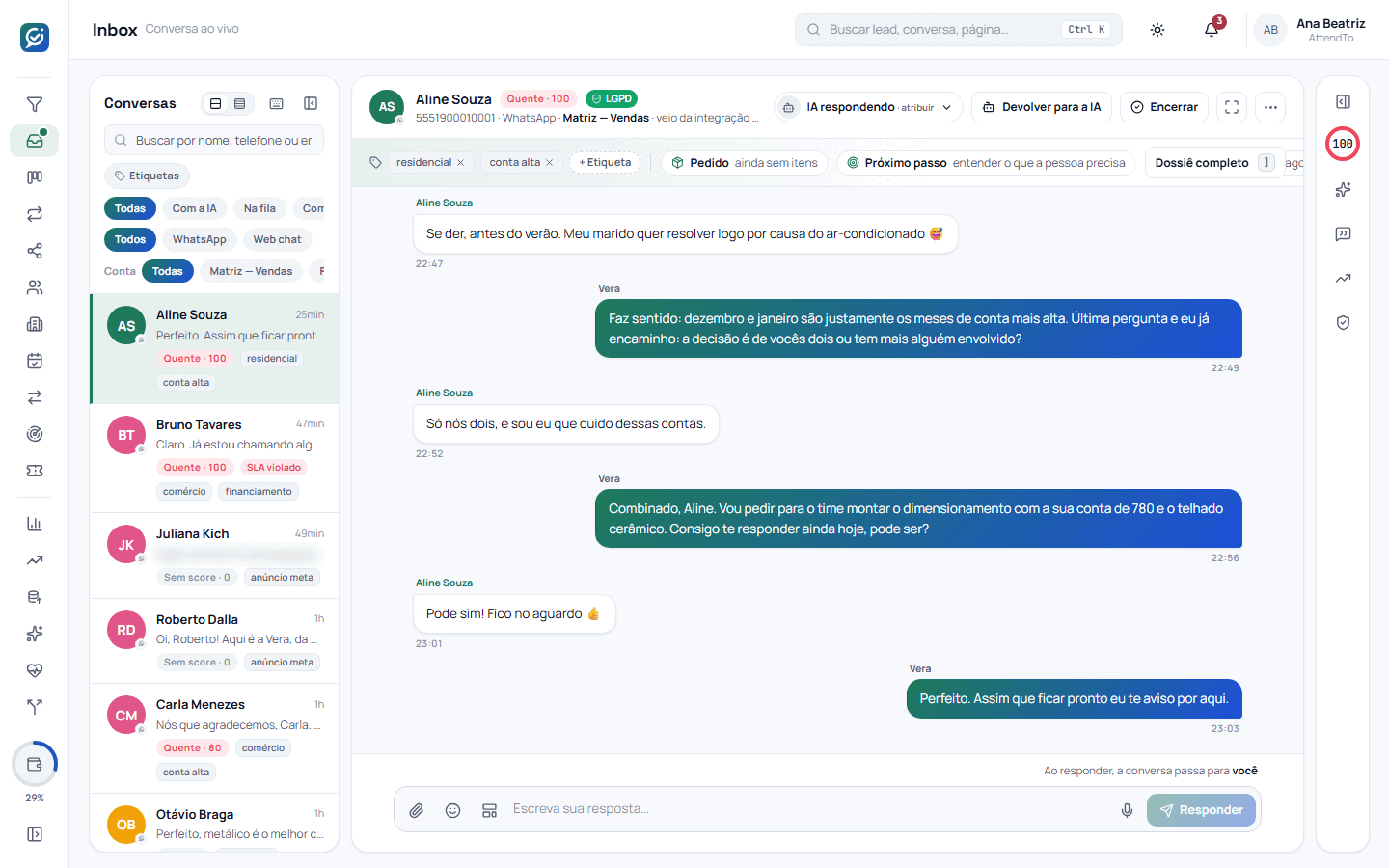This screenshot has width=1389, height=868.
Task: Filter conversations by Com a IA
Action: click(x=195, y=208)
